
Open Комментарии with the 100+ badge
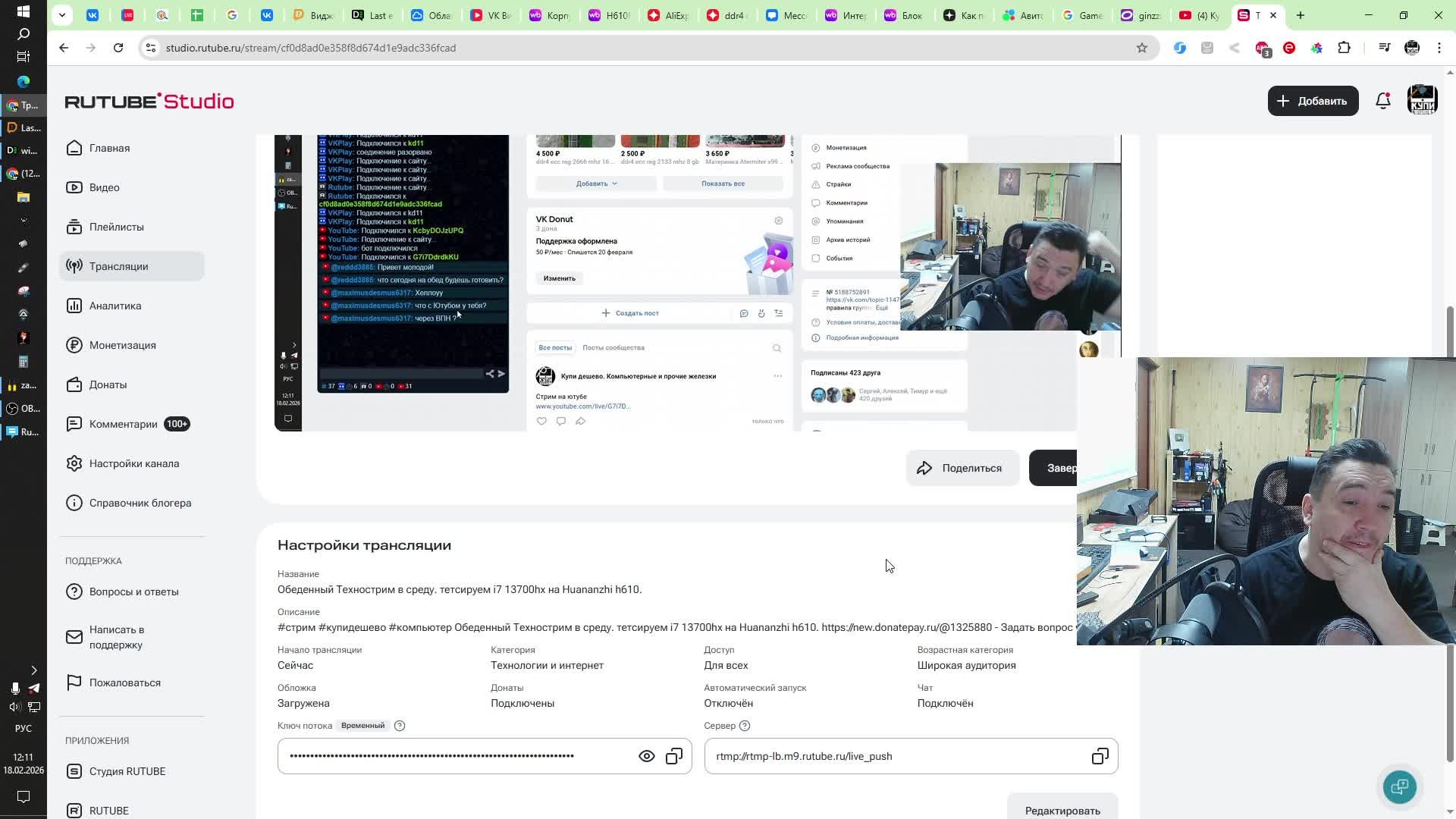pyautogui.click(x=124, y=424)
